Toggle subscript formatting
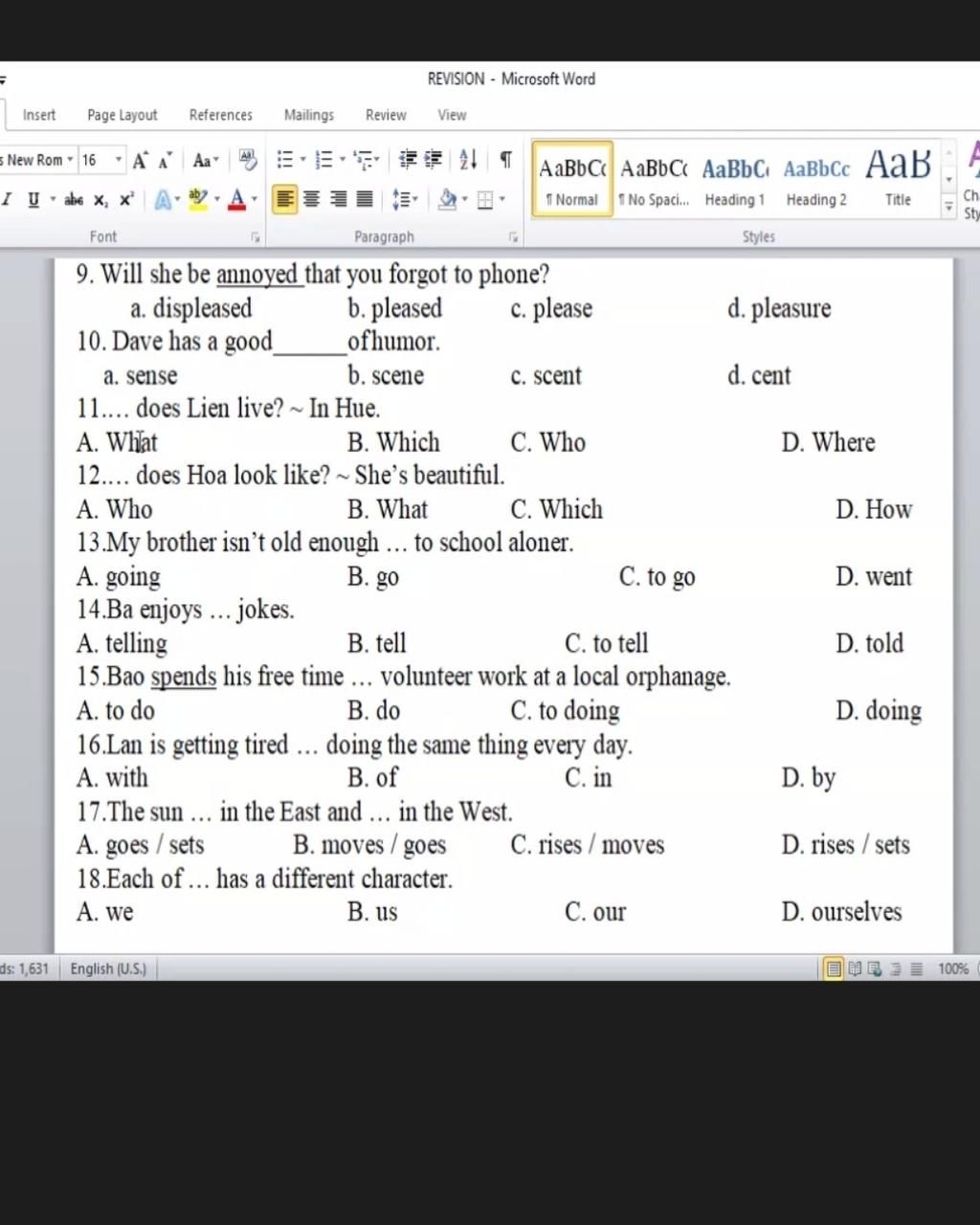Screen dimensions: 980x1225 click(100, 200)
